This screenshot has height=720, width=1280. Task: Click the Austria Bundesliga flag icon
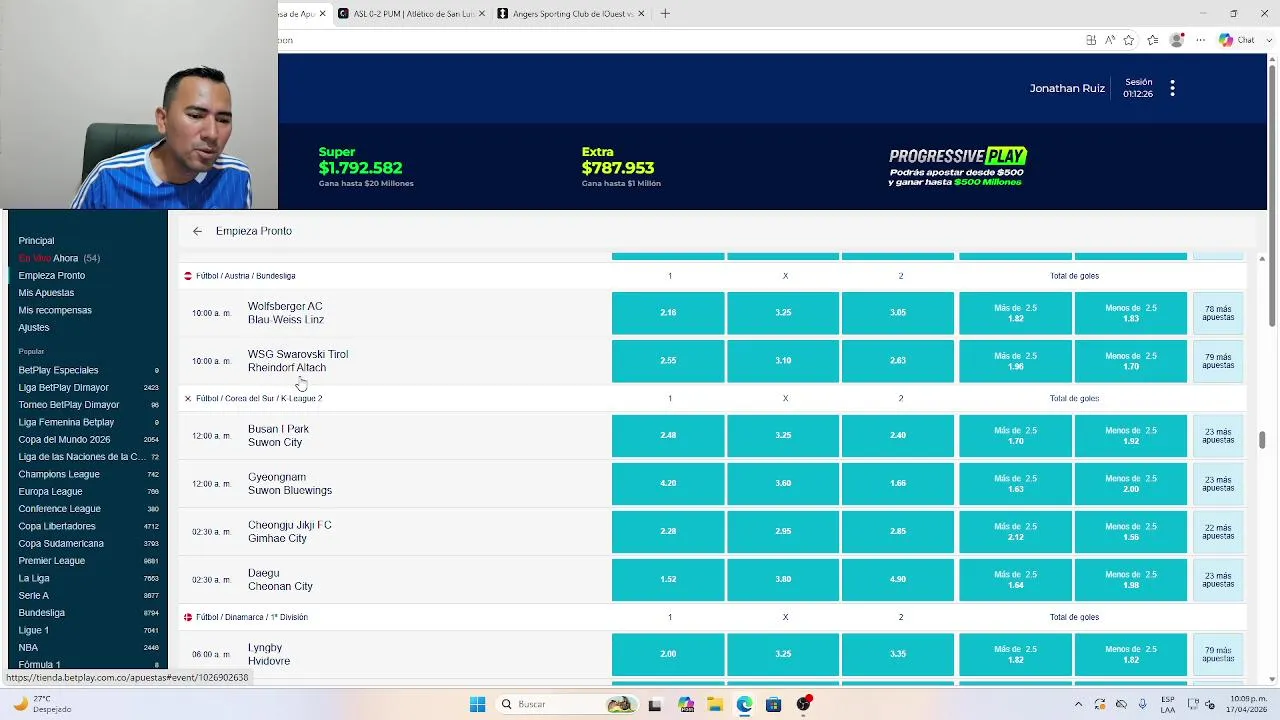187,276
